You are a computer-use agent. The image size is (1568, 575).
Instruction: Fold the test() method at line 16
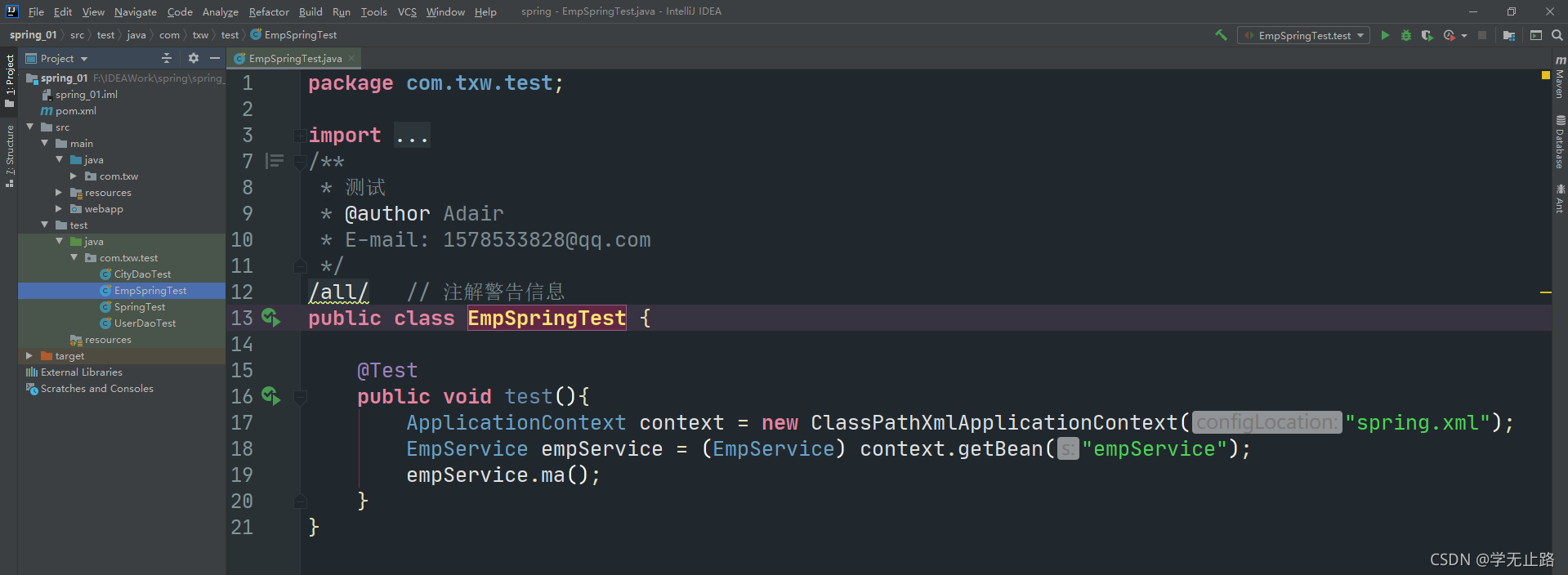click(x=301, y=397)
